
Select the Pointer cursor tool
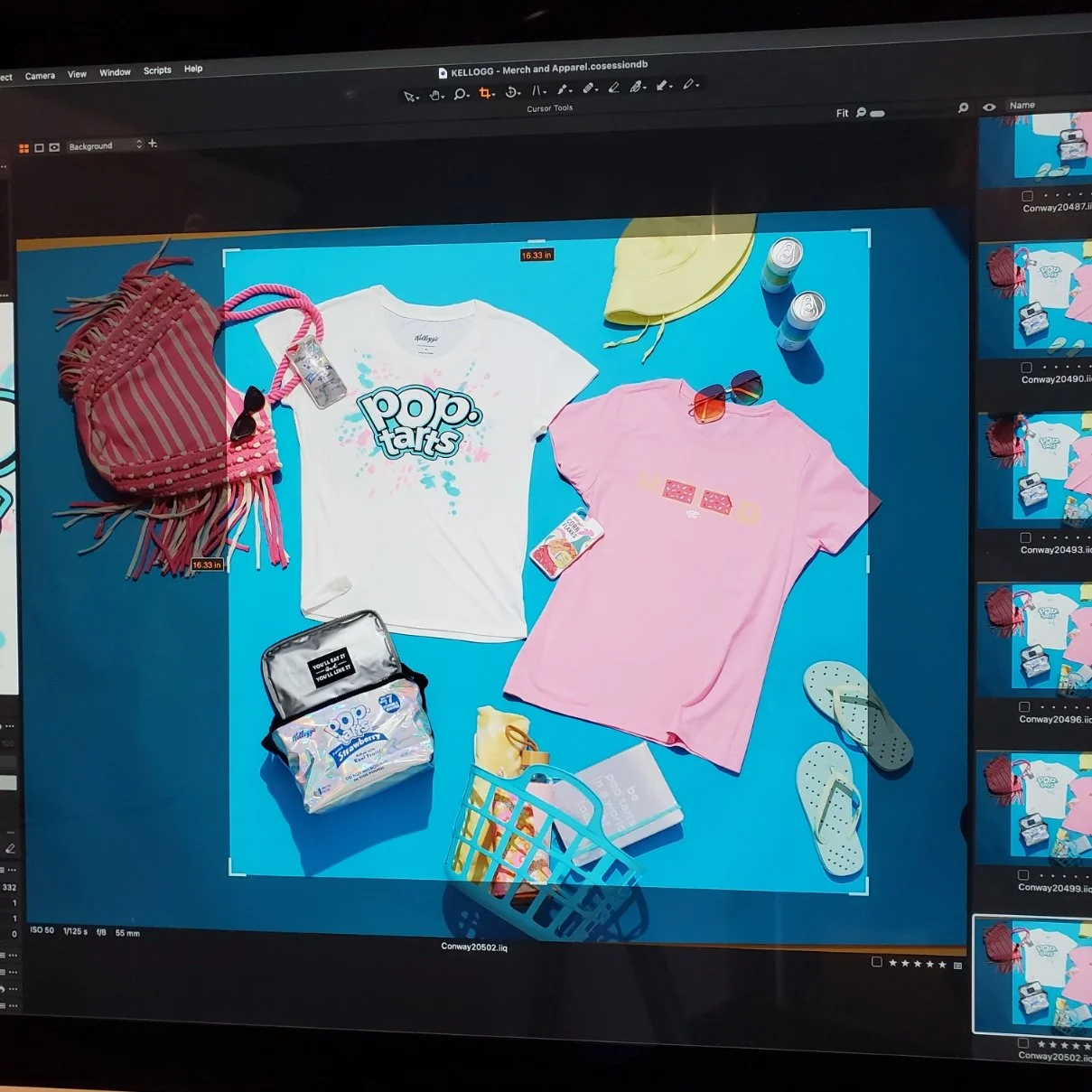(x=410, y=97)
